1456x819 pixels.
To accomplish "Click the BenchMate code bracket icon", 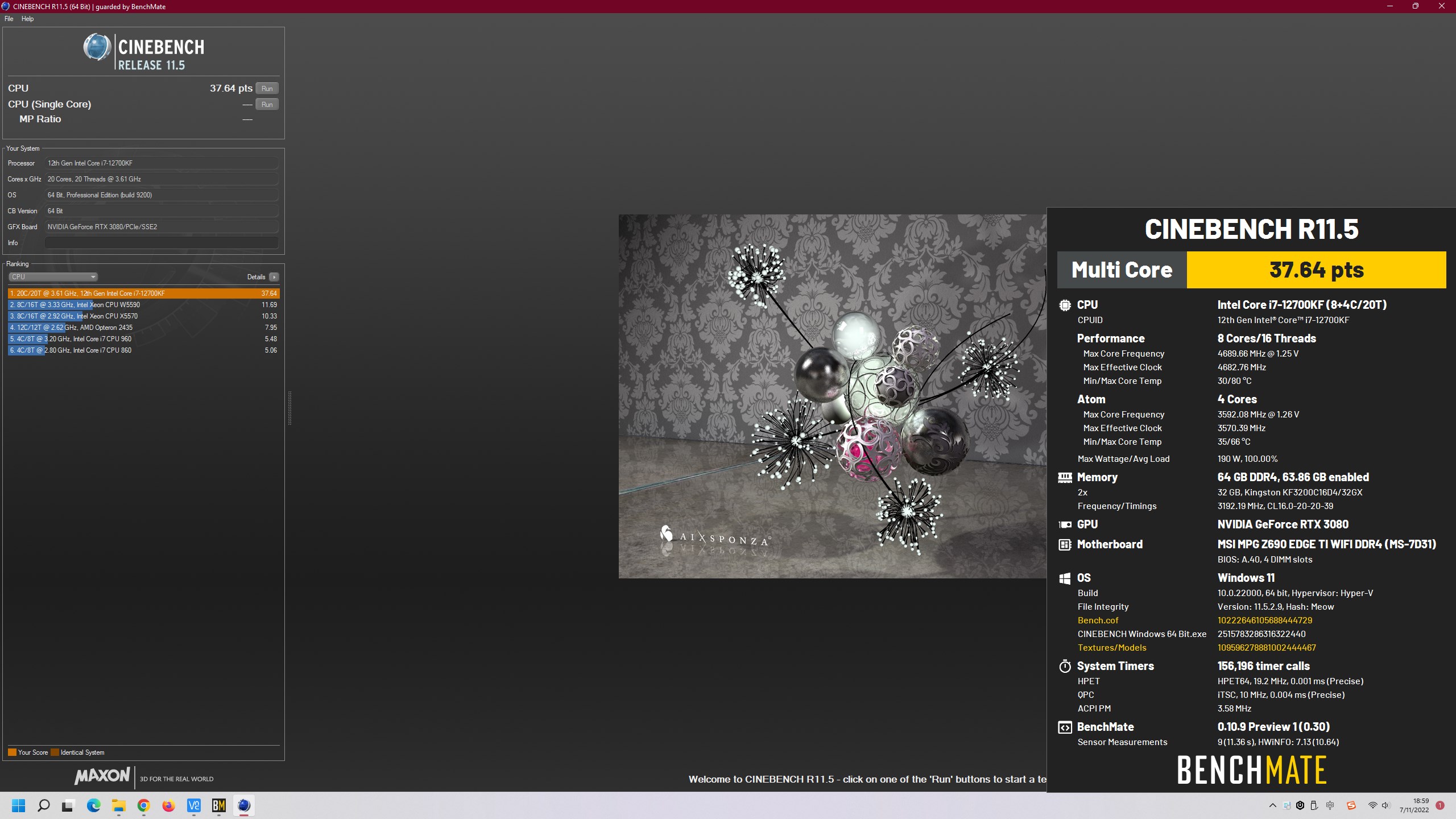I will pyautogui.click(x=1065, y=727).
